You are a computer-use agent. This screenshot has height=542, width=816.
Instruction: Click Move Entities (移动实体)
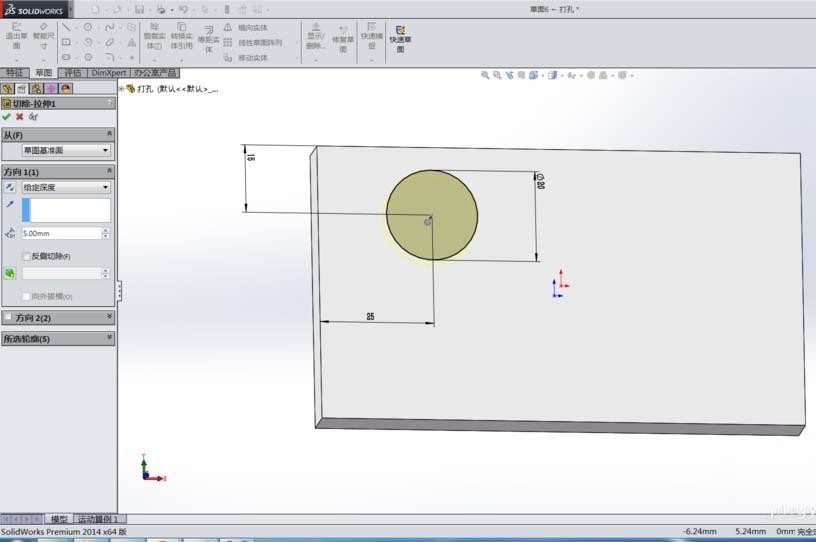point(246,57)
